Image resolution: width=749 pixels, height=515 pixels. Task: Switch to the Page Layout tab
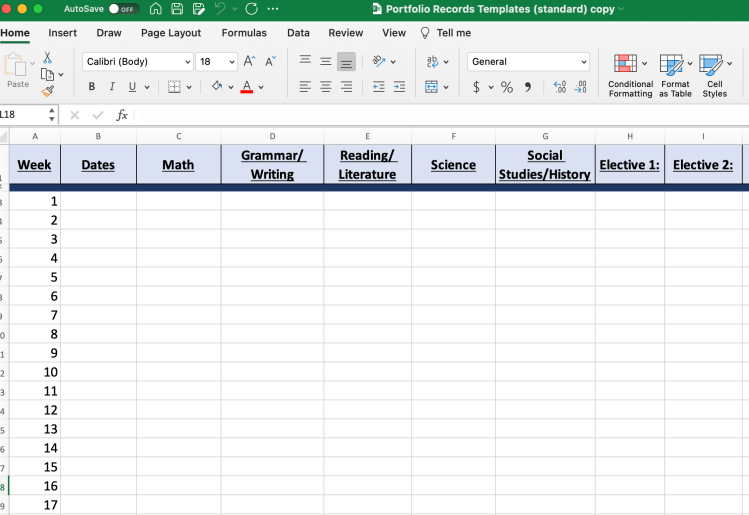click(x=171, y=33)
